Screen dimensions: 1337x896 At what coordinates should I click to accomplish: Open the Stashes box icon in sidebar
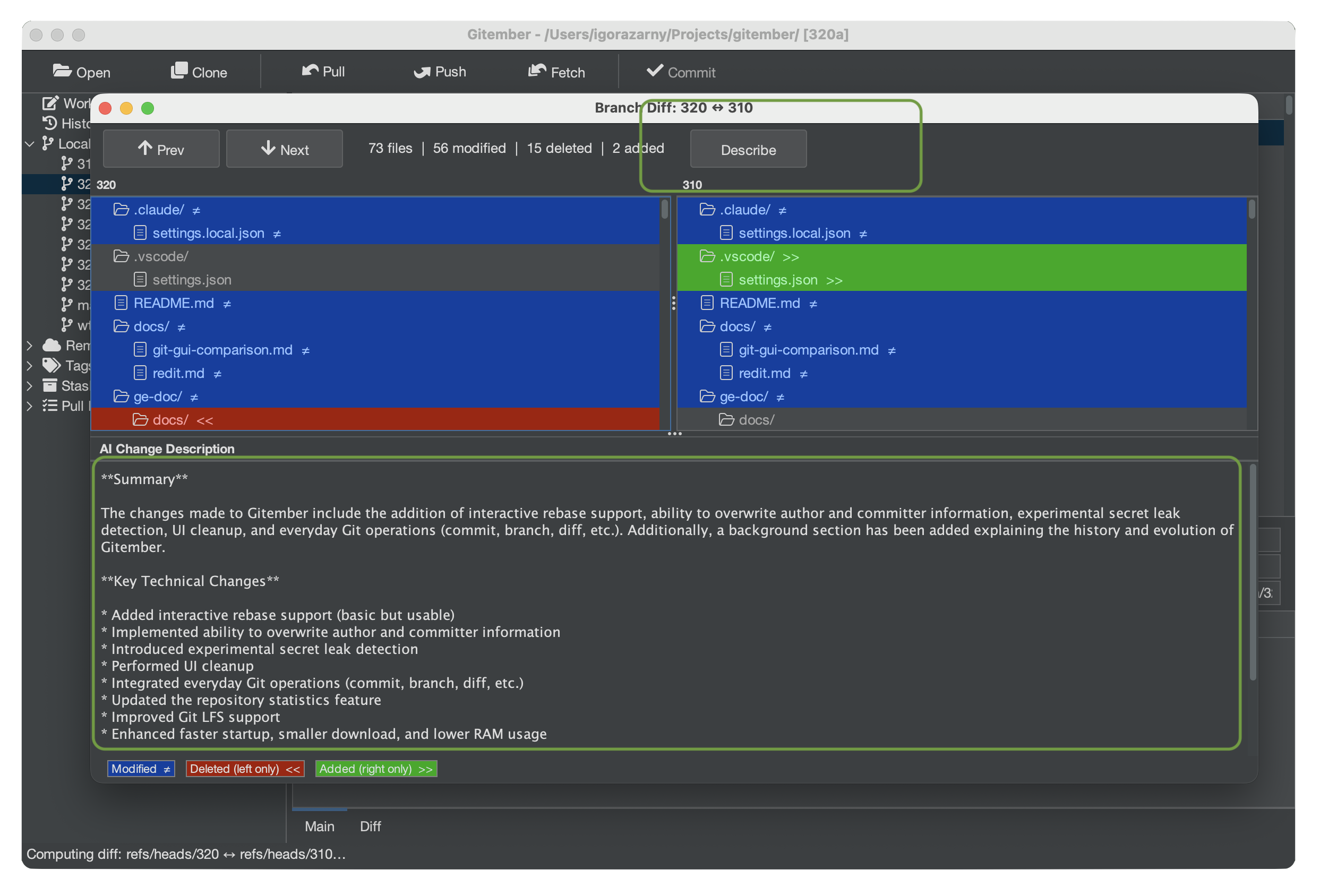point(50,386)
